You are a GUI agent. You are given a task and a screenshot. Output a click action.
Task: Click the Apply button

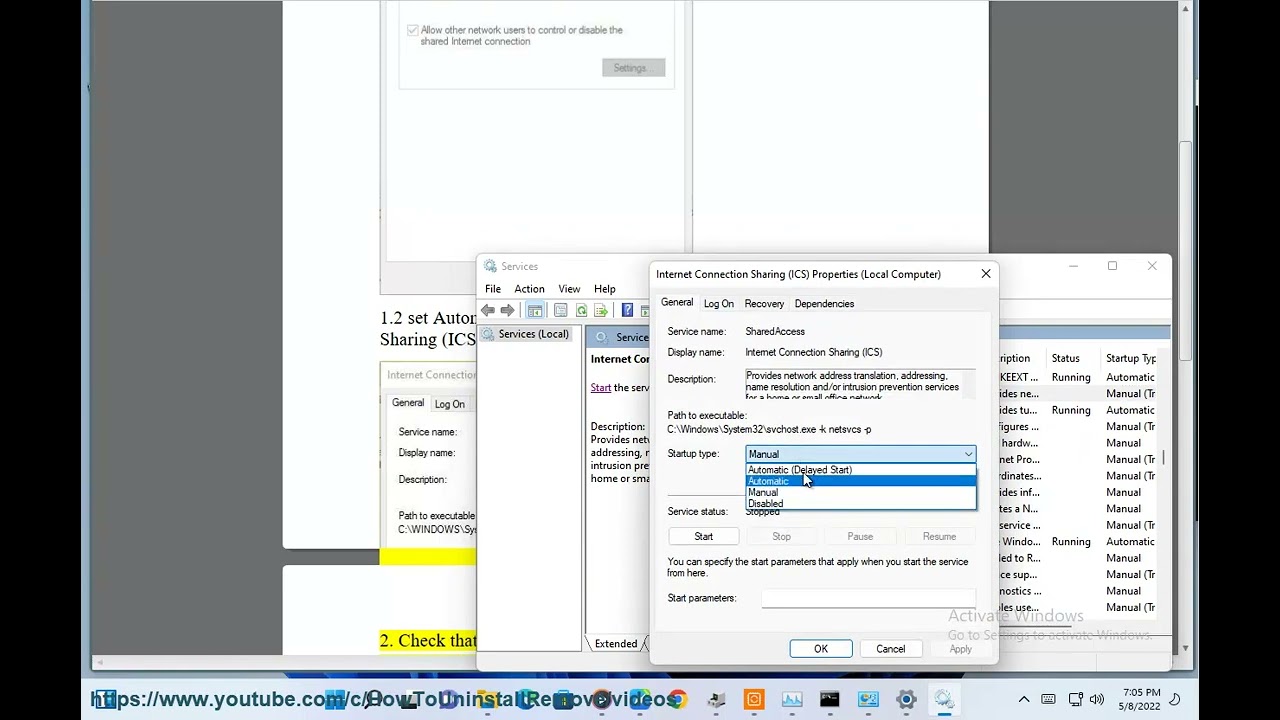click(960, 649)
